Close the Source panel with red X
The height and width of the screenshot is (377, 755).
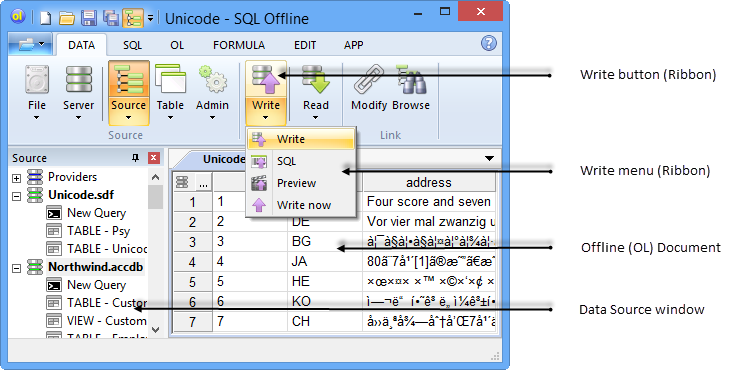coord(154,158)
